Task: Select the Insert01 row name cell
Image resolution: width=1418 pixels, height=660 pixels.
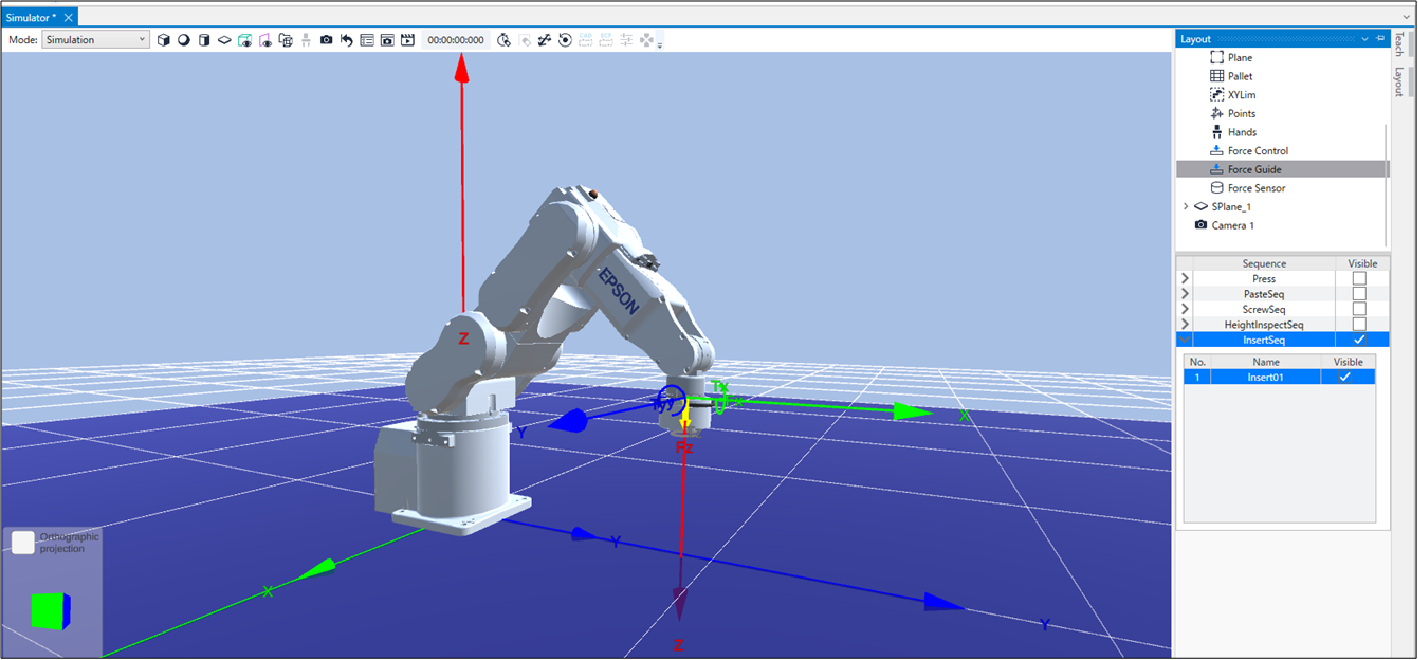Action: coord(1265,377)
